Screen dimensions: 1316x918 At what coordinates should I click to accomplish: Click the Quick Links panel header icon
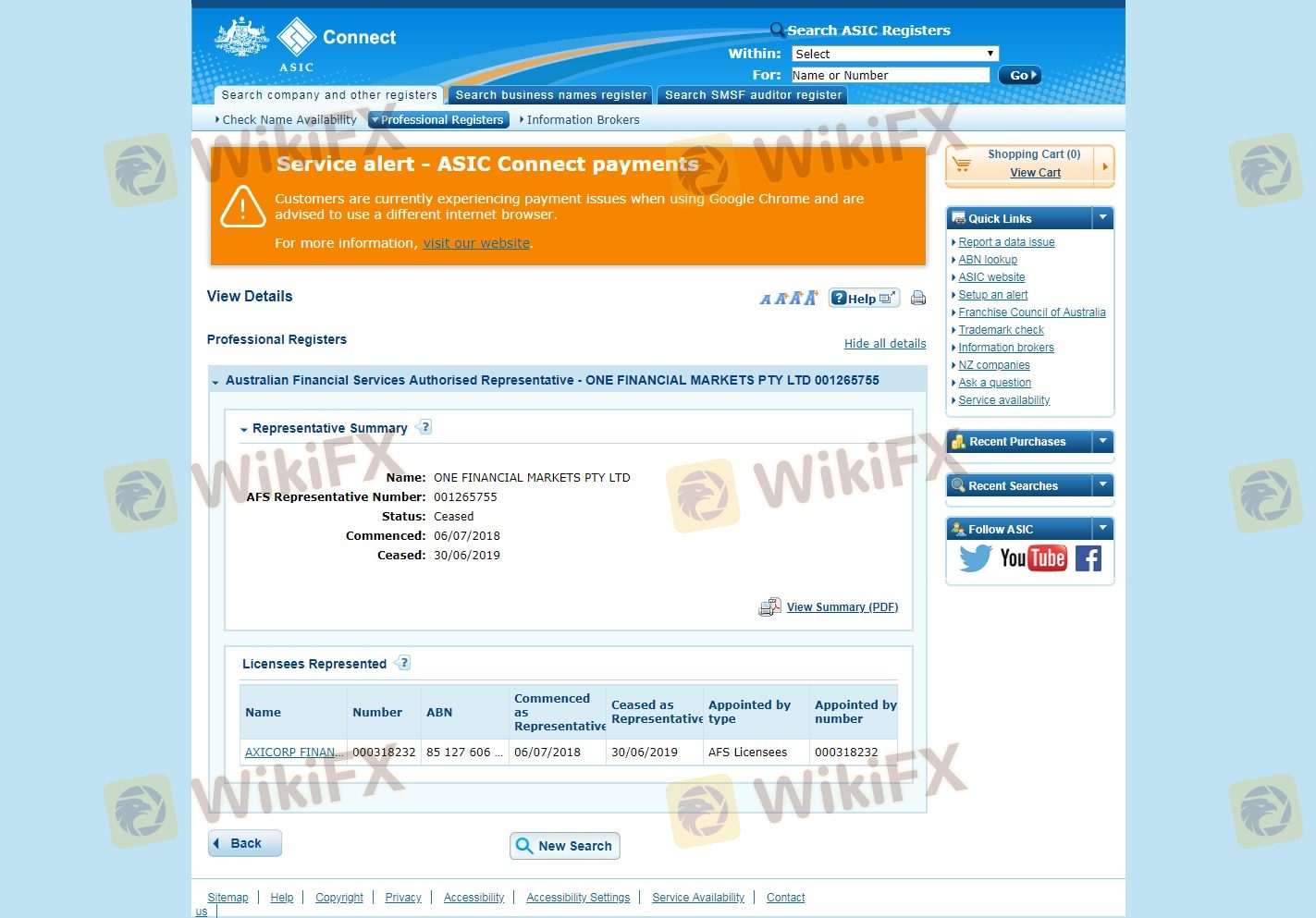(x=958, y=218)
